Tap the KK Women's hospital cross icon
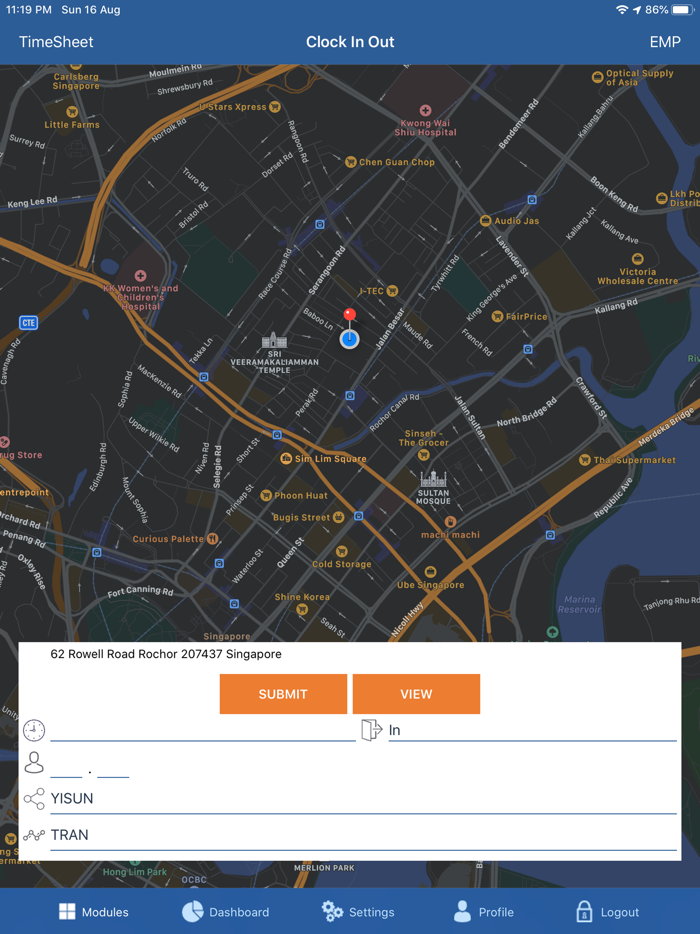700x934 pixels. click(141, 276)
